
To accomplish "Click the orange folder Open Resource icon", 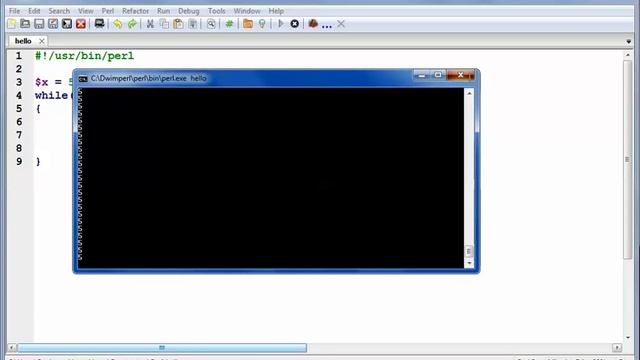I will click(248, 24).
